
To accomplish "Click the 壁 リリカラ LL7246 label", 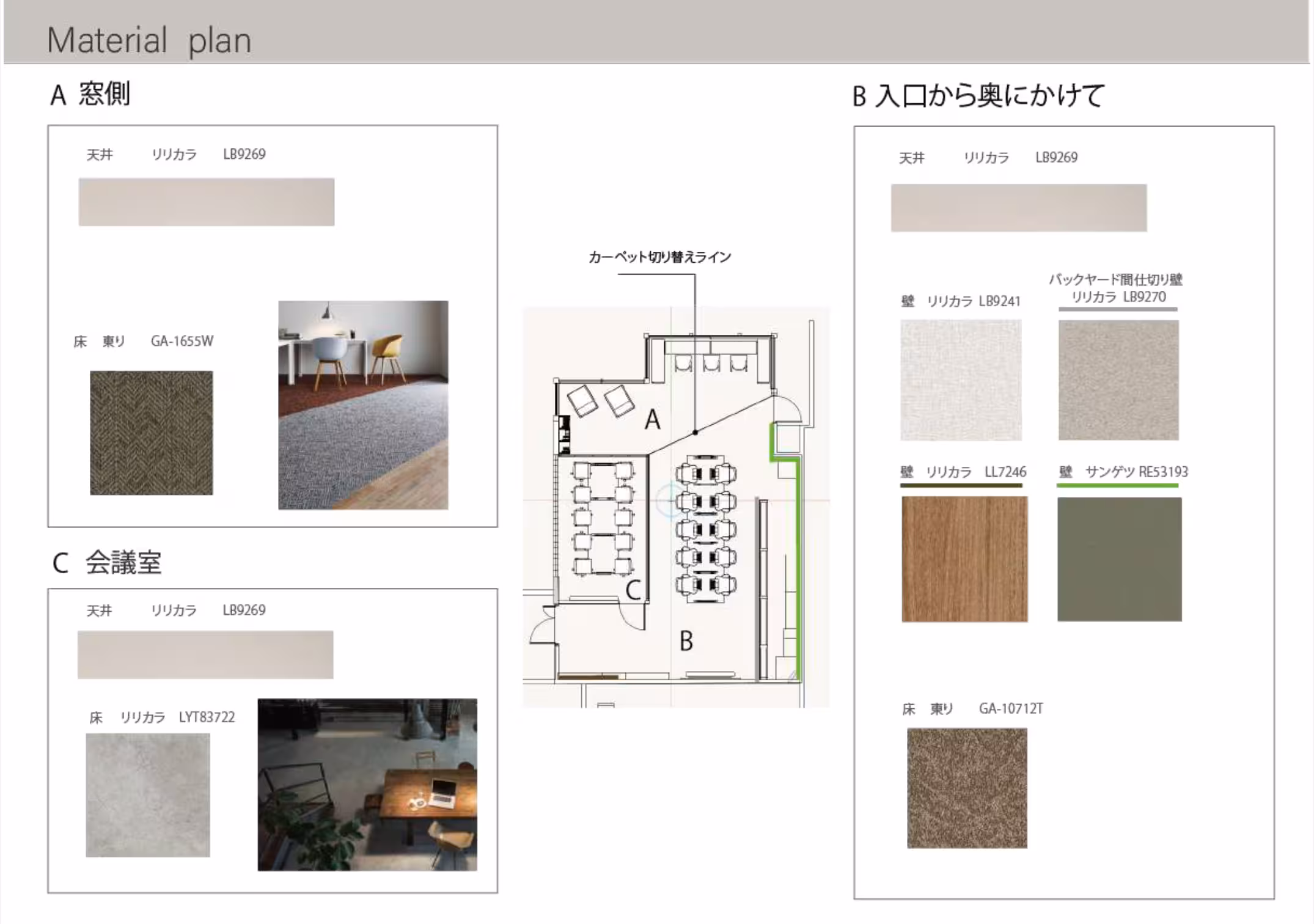I will (963, 472).
